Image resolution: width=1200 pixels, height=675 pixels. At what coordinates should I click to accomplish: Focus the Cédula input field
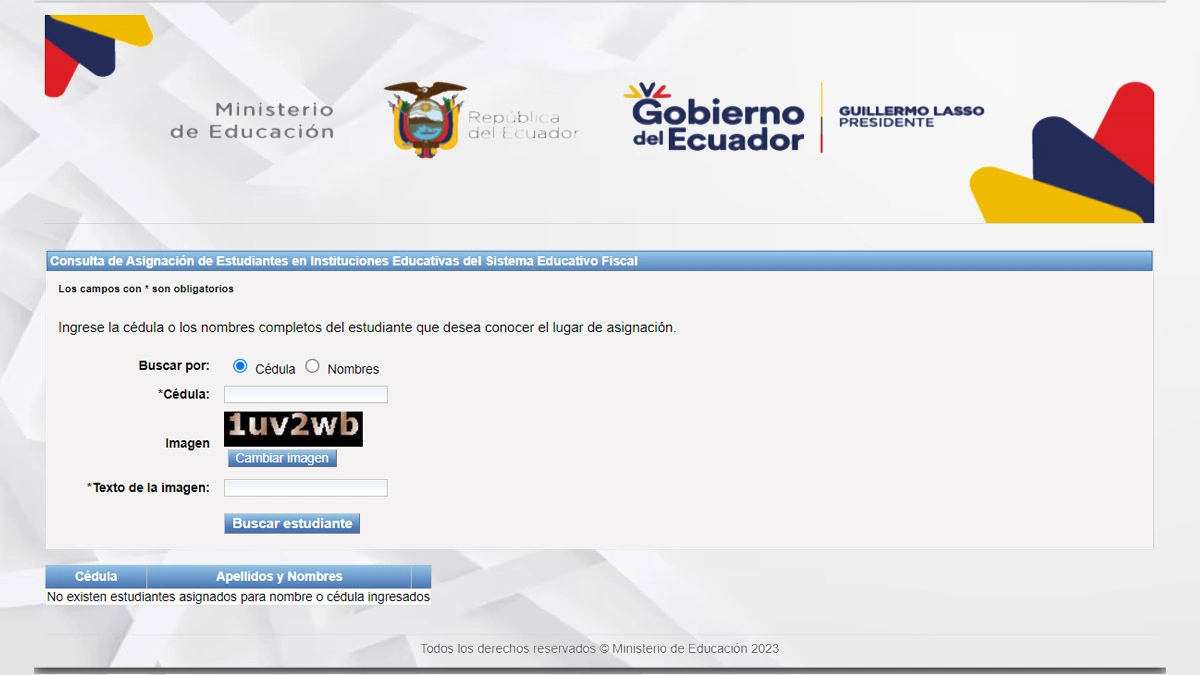[305, 394]
